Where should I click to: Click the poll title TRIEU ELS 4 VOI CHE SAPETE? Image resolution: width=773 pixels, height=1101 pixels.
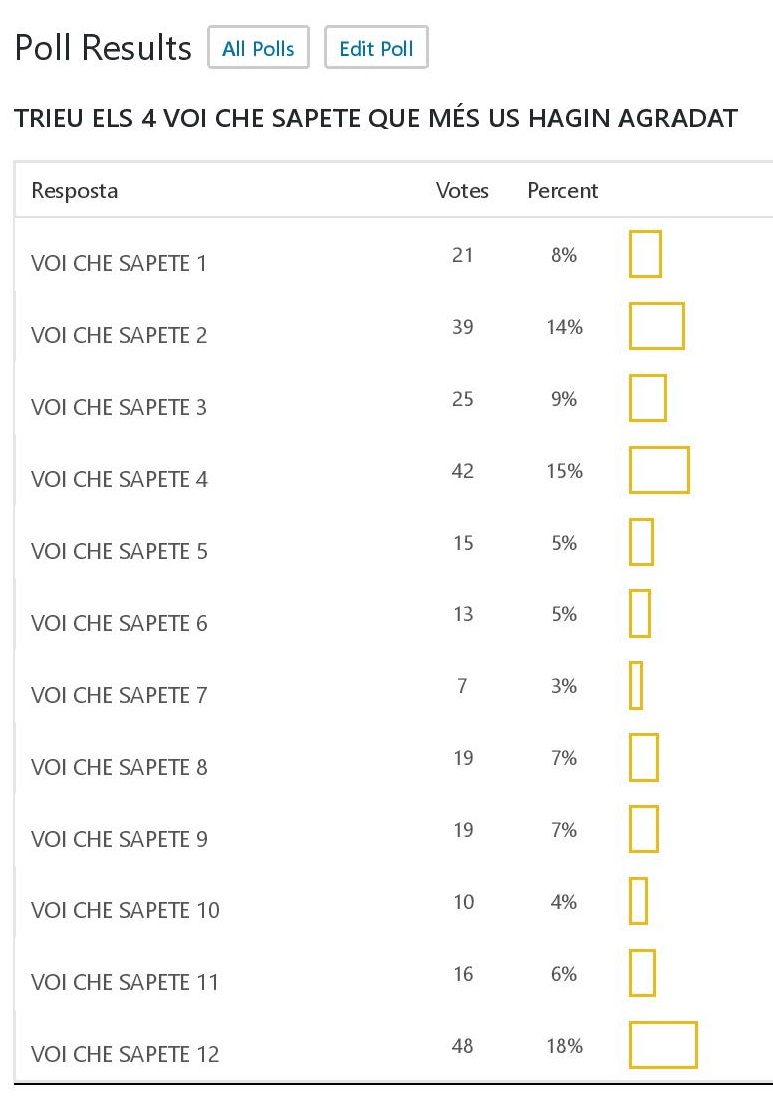[x=376, y=120]
